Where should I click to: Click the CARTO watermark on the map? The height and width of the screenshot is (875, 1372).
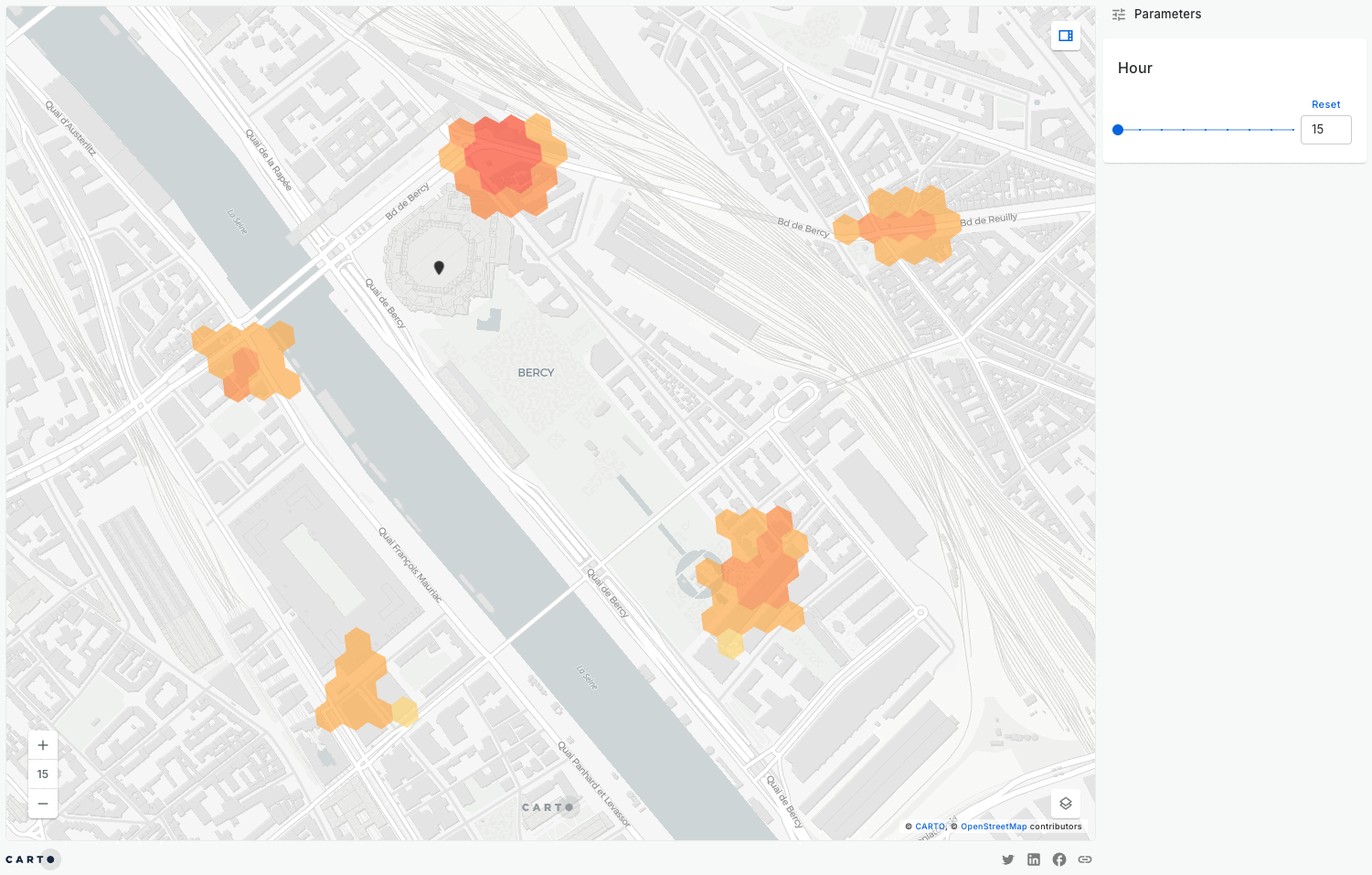pos(547,807)
